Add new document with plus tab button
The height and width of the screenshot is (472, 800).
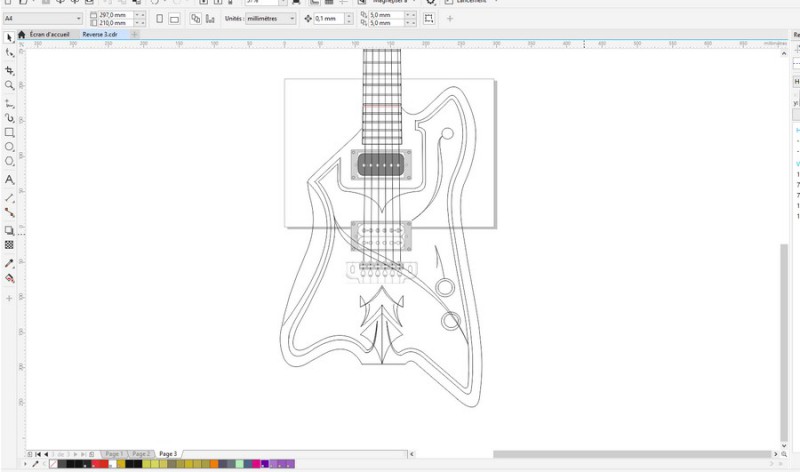point(136,34)
